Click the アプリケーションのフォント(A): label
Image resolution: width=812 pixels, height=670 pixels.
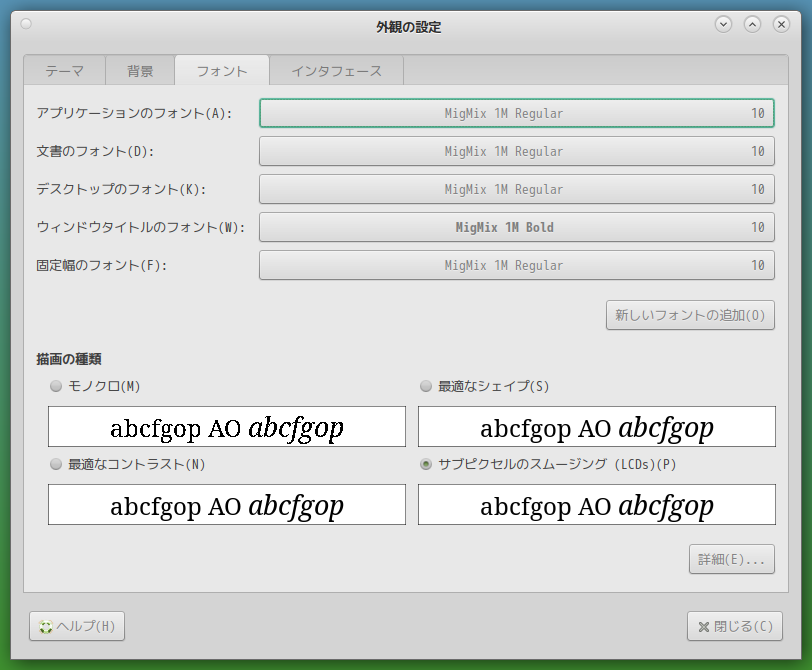tap(134, 113)
